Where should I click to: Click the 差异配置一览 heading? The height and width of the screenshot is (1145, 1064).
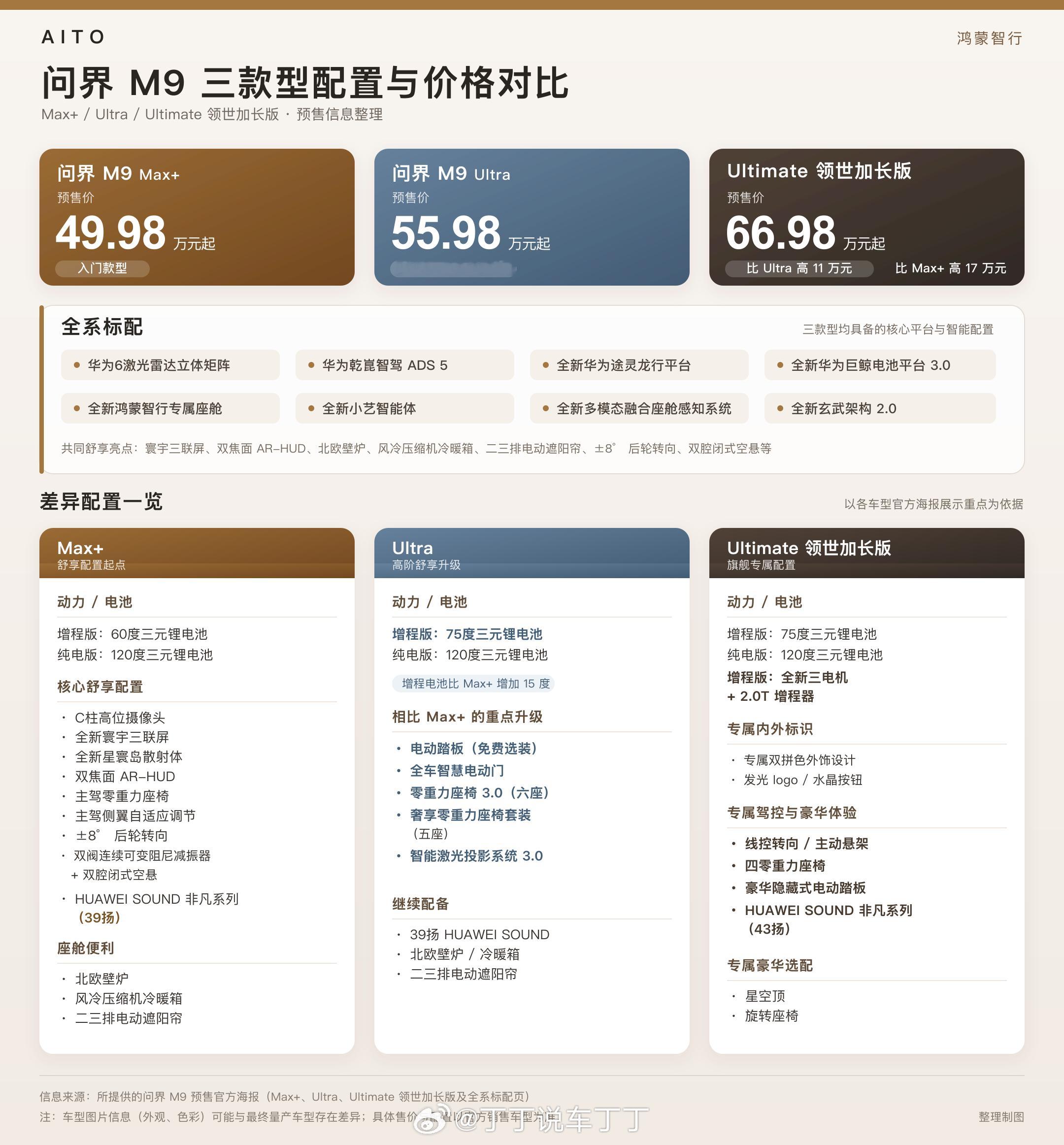click(101, 501)
